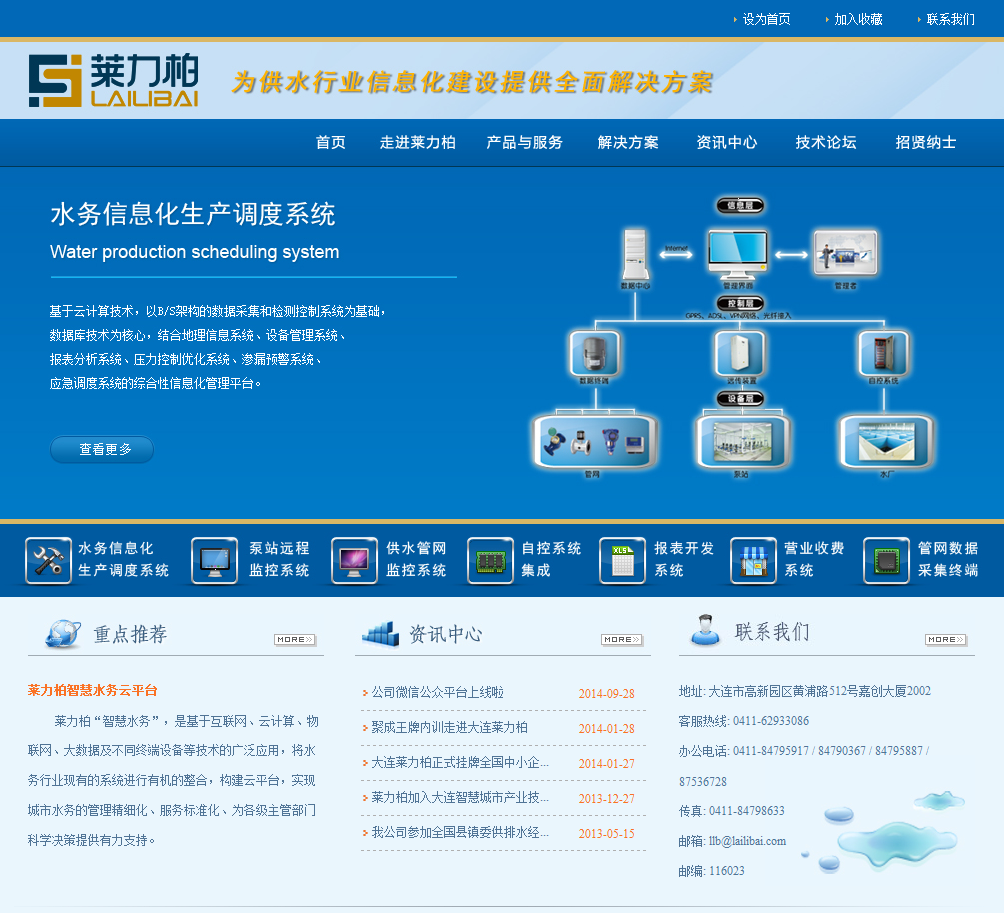Click the 管网 instruments thumbnail
The width and height of the screenshot is (1004, 913).
(x=595, y=441)
